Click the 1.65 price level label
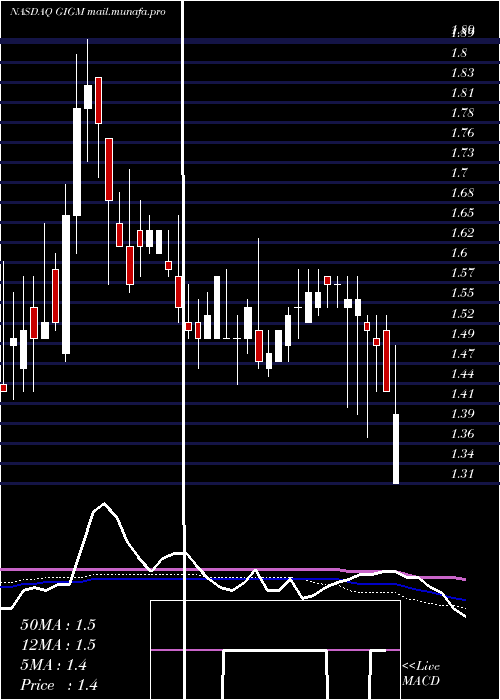The image size is (500, 700). [x=462, y=212]
